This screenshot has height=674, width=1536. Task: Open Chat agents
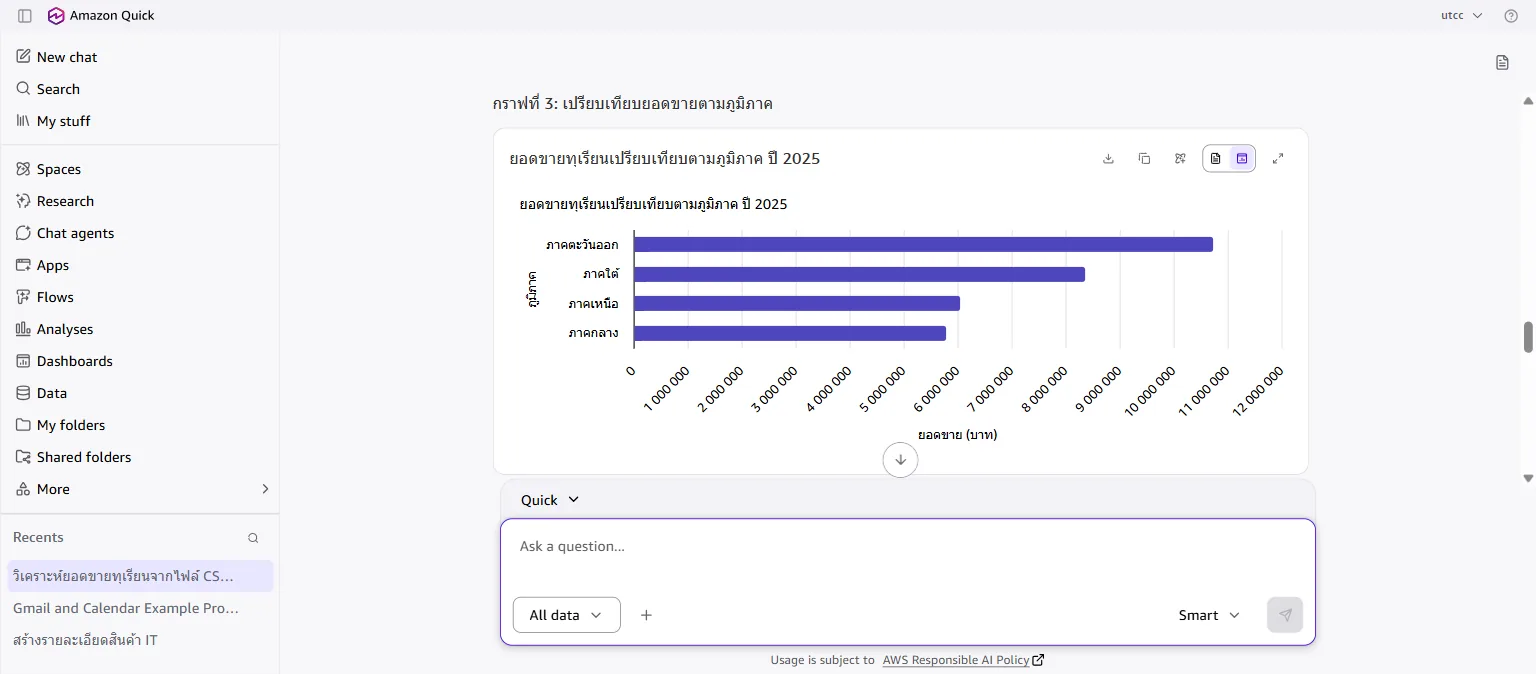tap(139, 233)
